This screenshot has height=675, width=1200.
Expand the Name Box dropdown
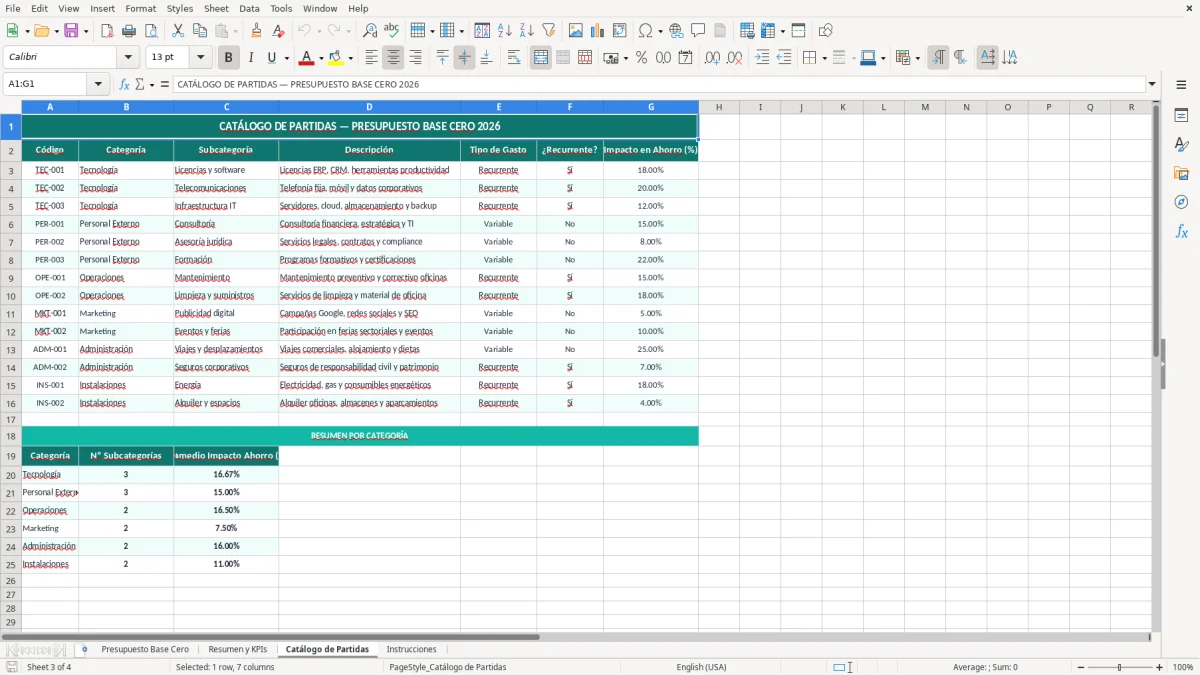pos(98,84)
